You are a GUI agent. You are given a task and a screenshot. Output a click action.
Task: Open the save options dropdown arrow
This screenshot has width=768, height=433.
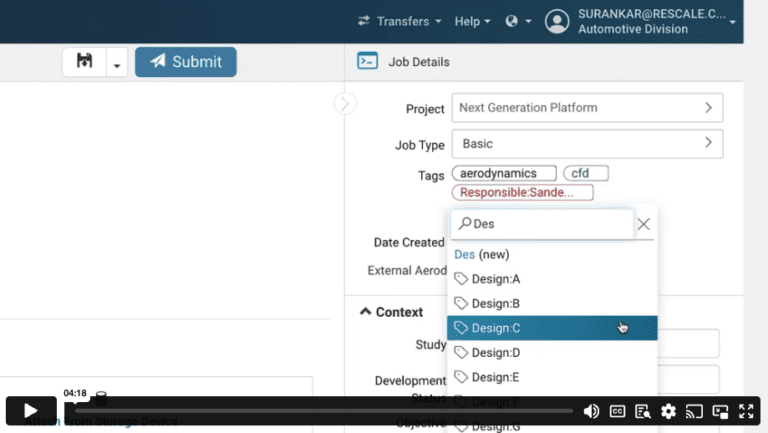[x=117, y=63]
